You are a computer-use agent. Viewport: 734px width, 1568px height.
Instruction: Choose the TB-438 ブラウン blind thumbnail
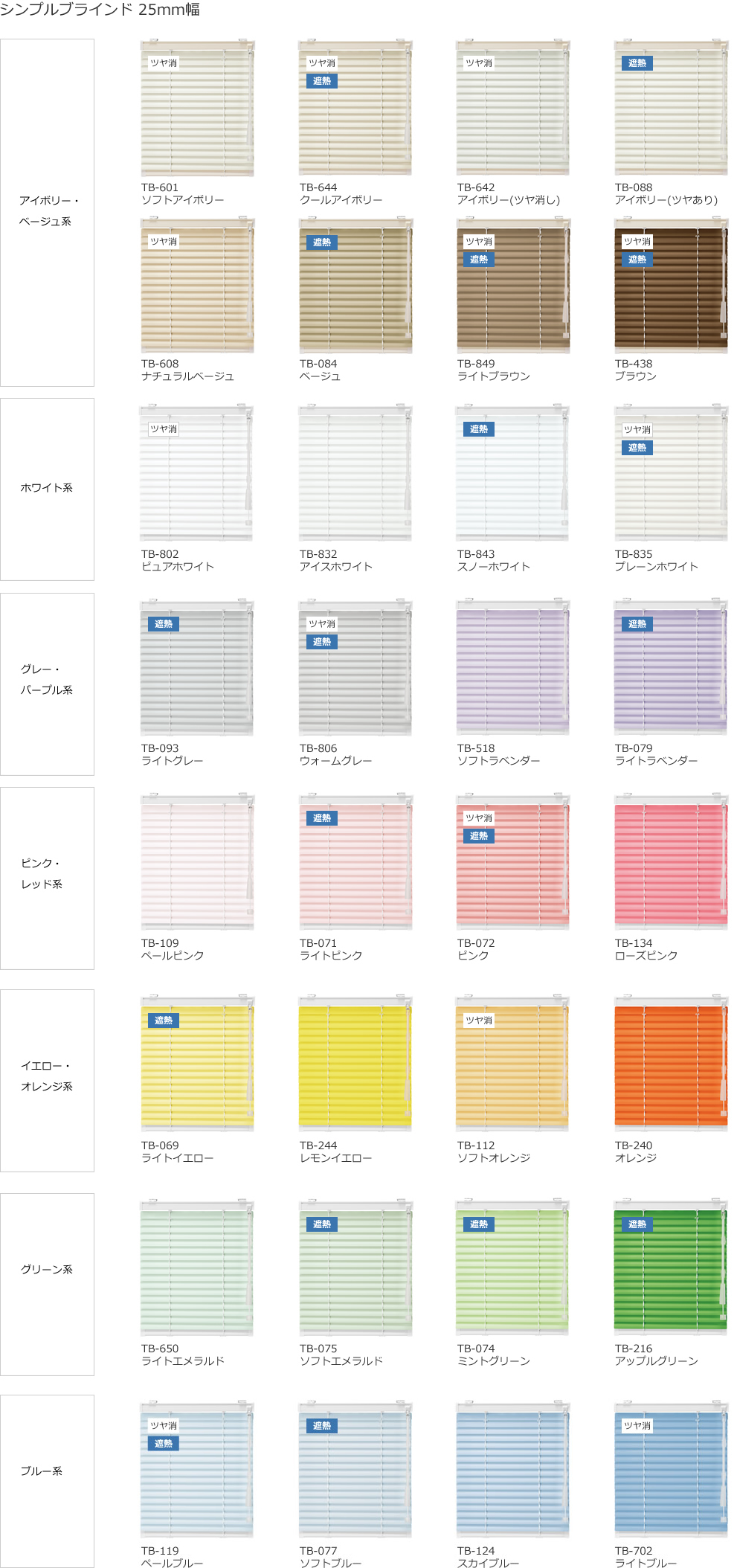[x=671, y=286]
